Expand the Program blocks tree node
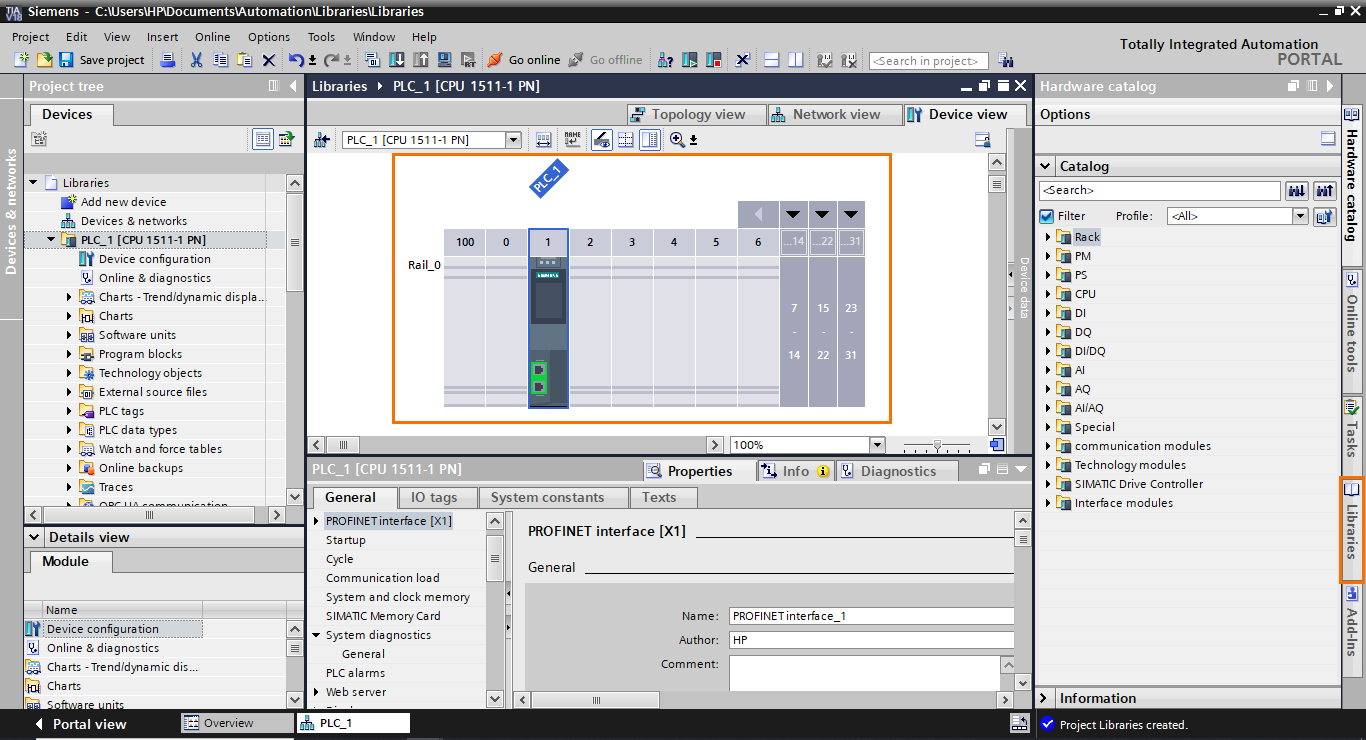 pos(70,354)
